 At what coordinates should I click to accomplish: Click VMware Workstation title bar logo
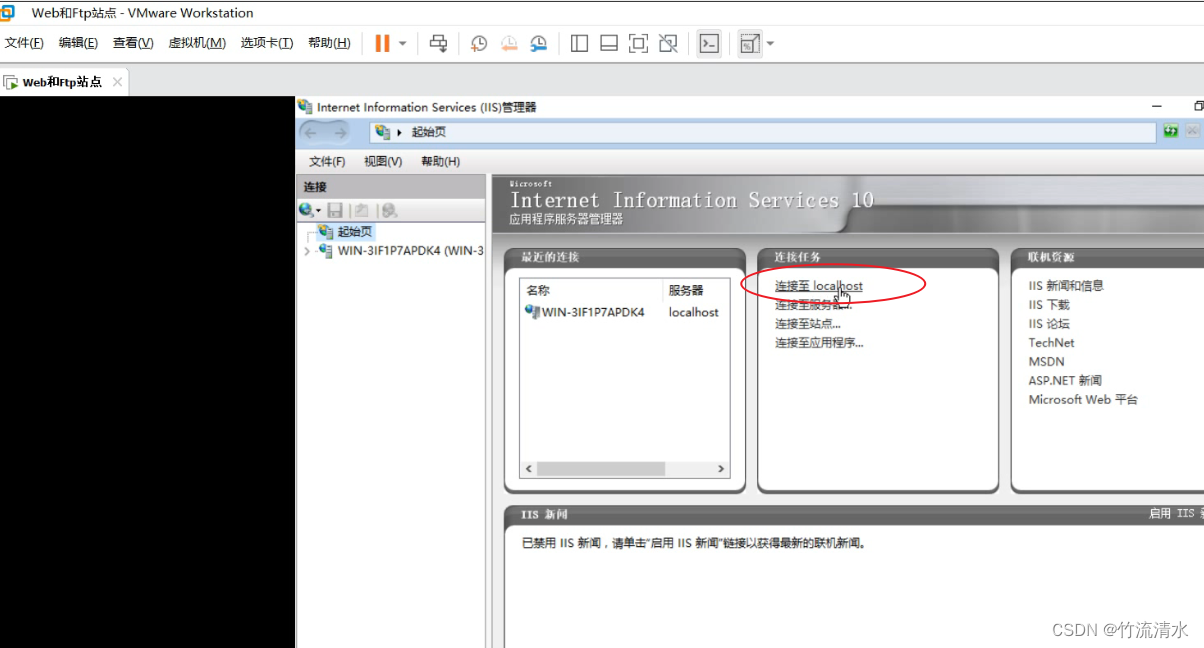click(x=7, y=12)
